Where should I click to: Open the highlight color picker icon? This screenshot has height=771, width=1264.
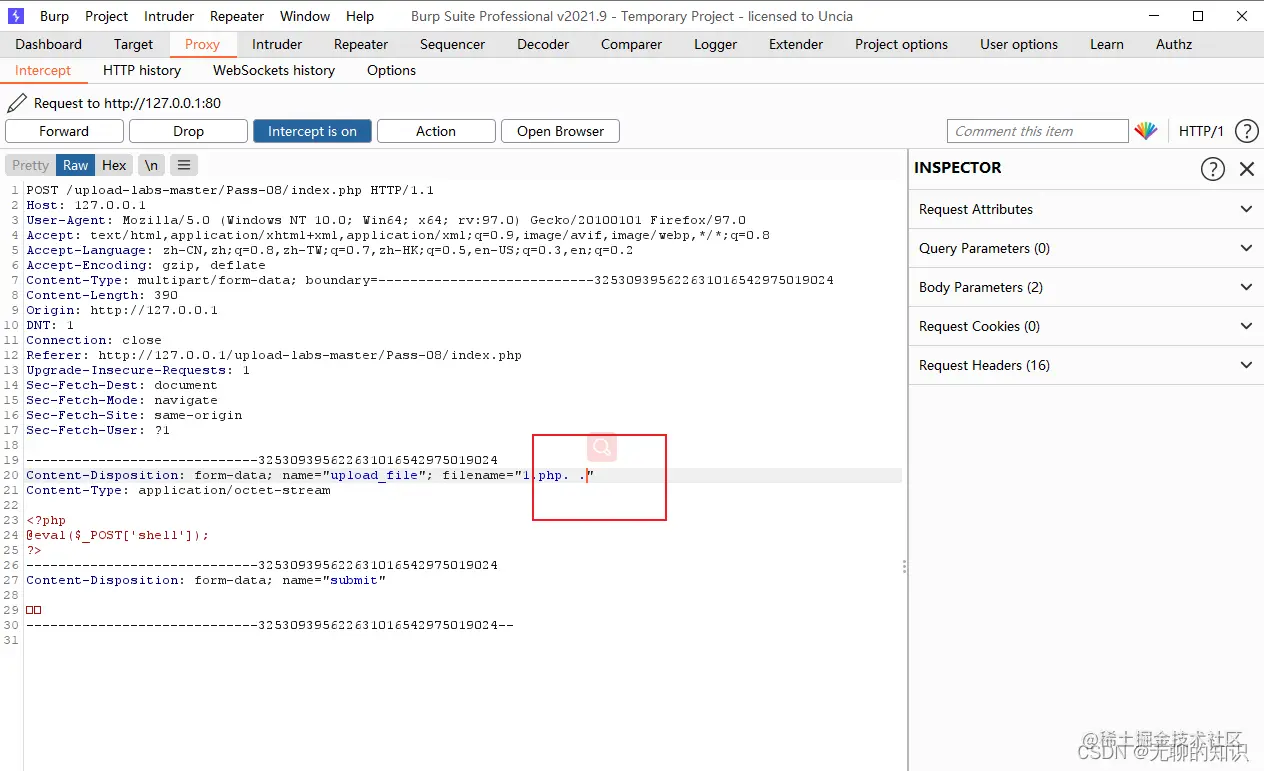1146,131
